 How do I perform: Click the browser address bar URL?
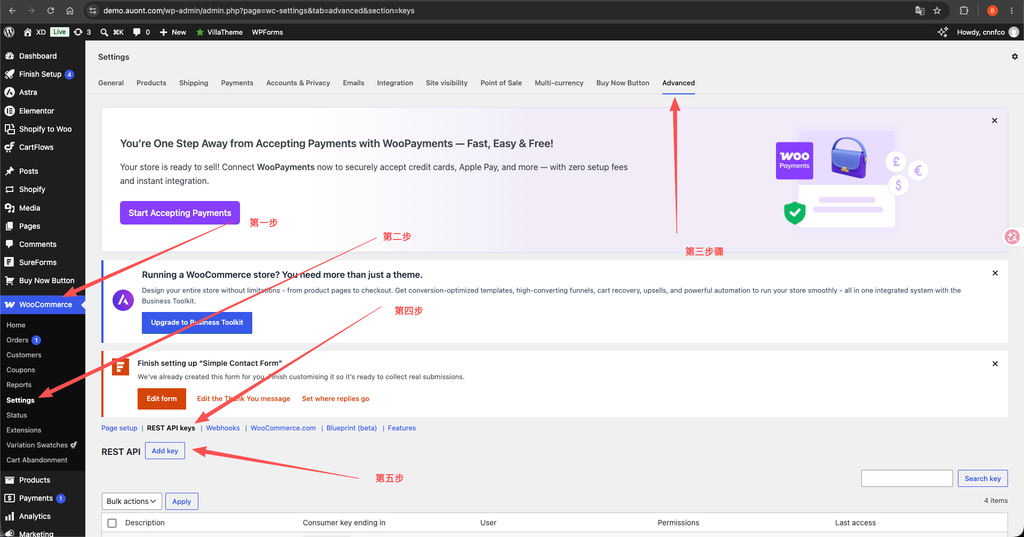[259, 10]
